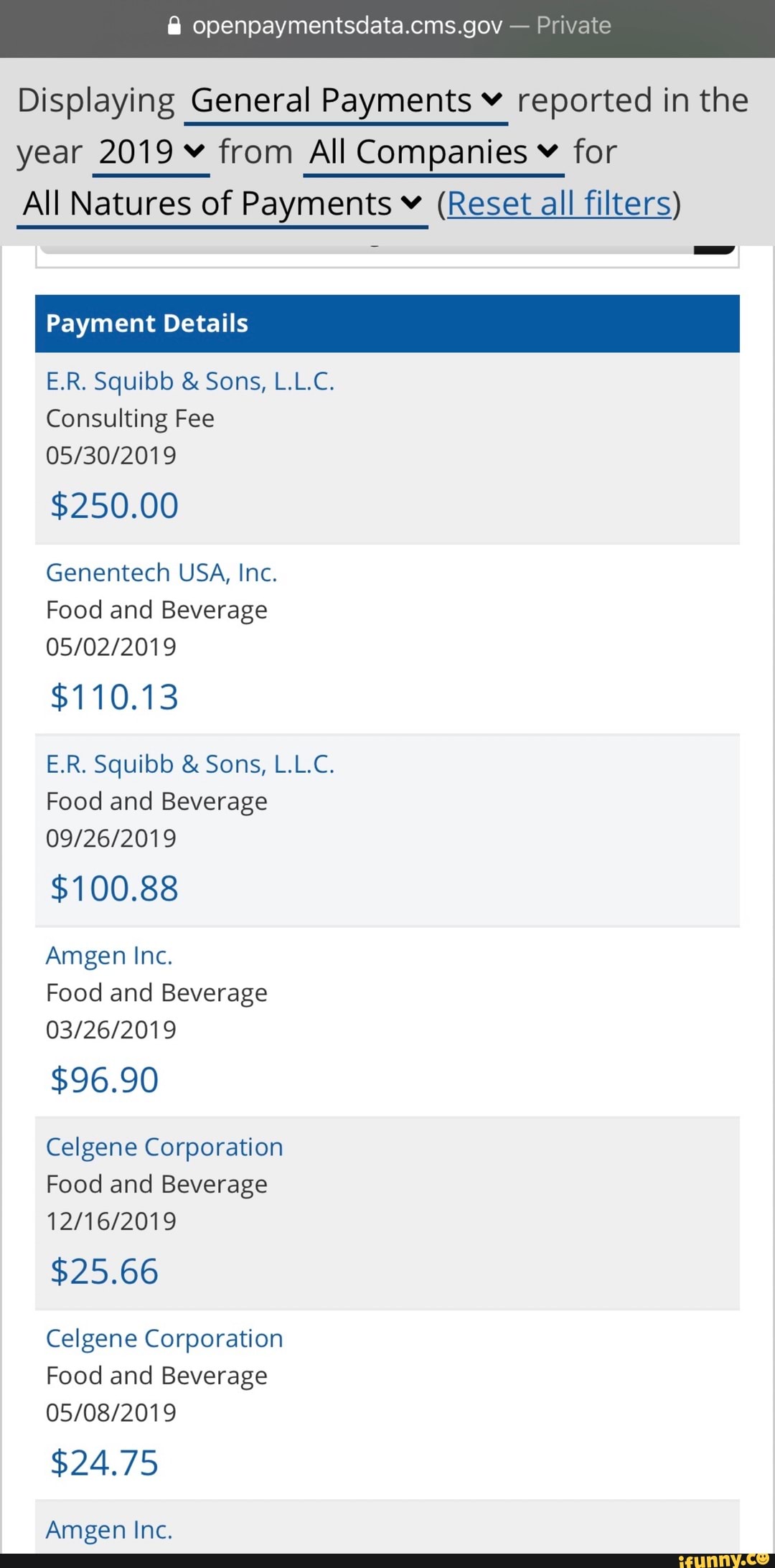Open E.R. Squibb Food and Beverage link
The image size is (775, 1568).
click(x=190, y=765)
